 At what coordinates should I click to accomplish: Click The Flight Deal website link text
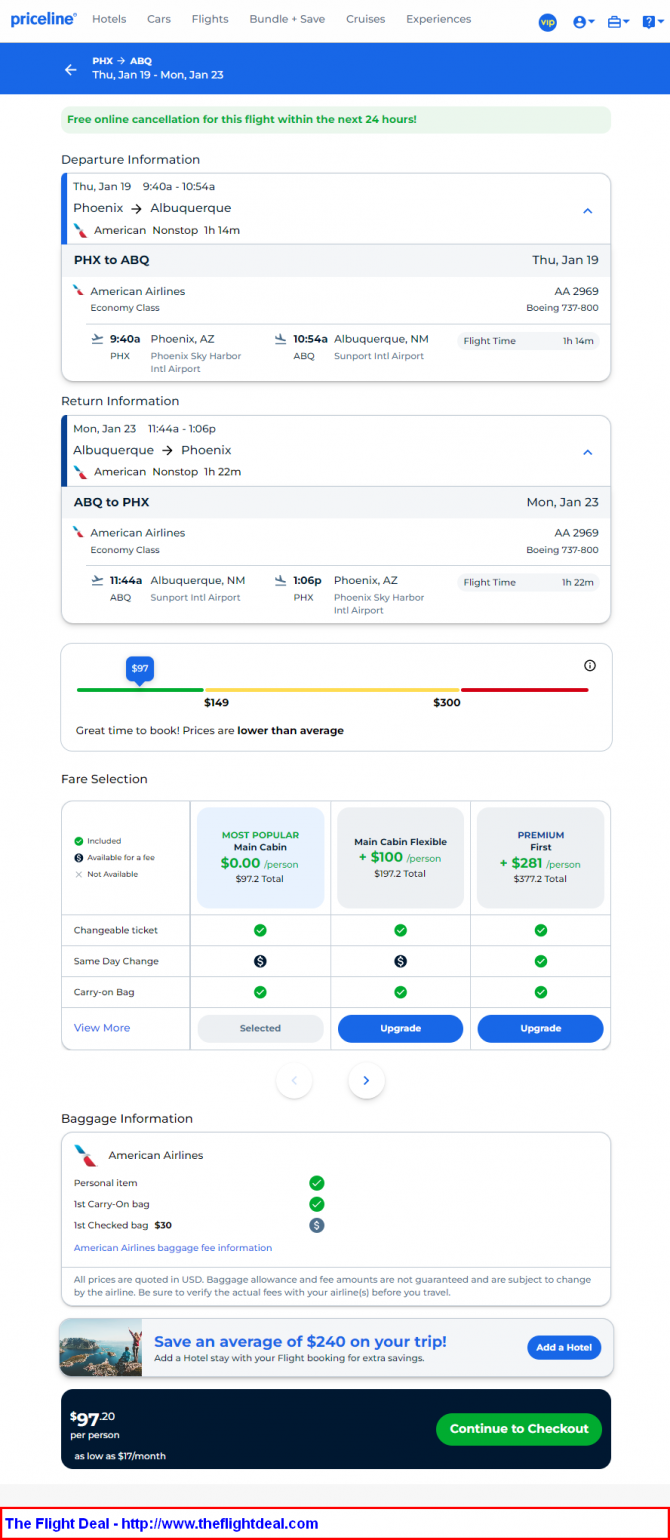point(220,1524)
